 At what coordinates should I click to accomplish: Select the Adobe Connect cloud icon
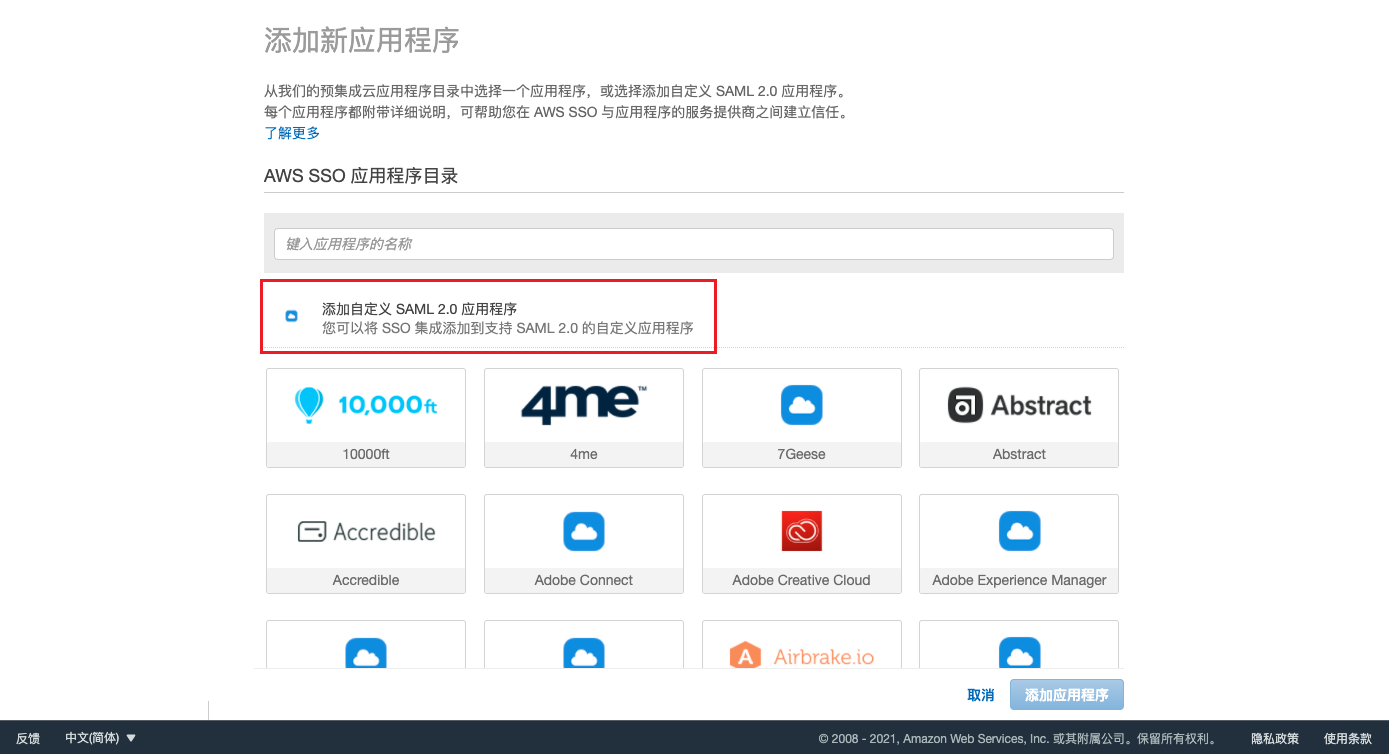584,531
